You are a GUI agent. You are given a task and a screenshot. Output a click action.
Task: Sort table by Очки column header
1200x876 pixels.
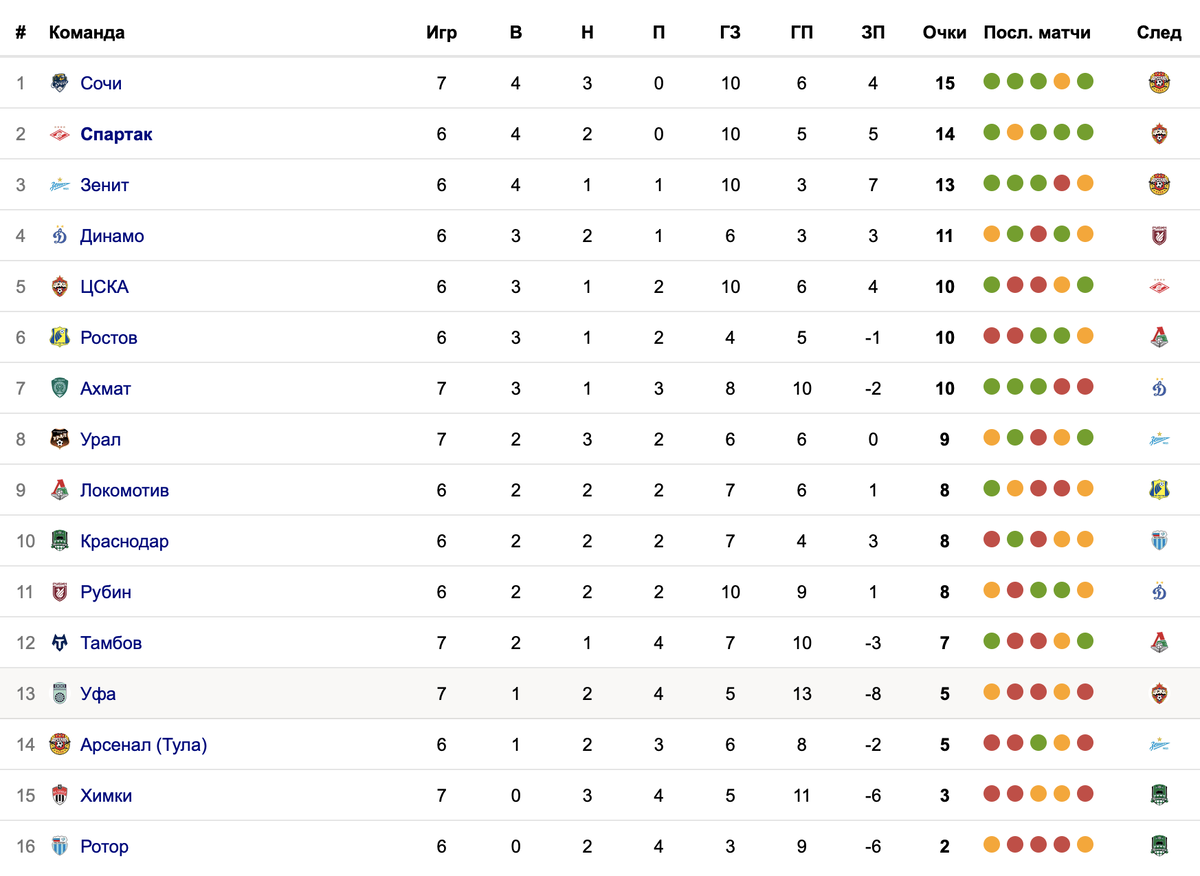click(x=944, y=33)
